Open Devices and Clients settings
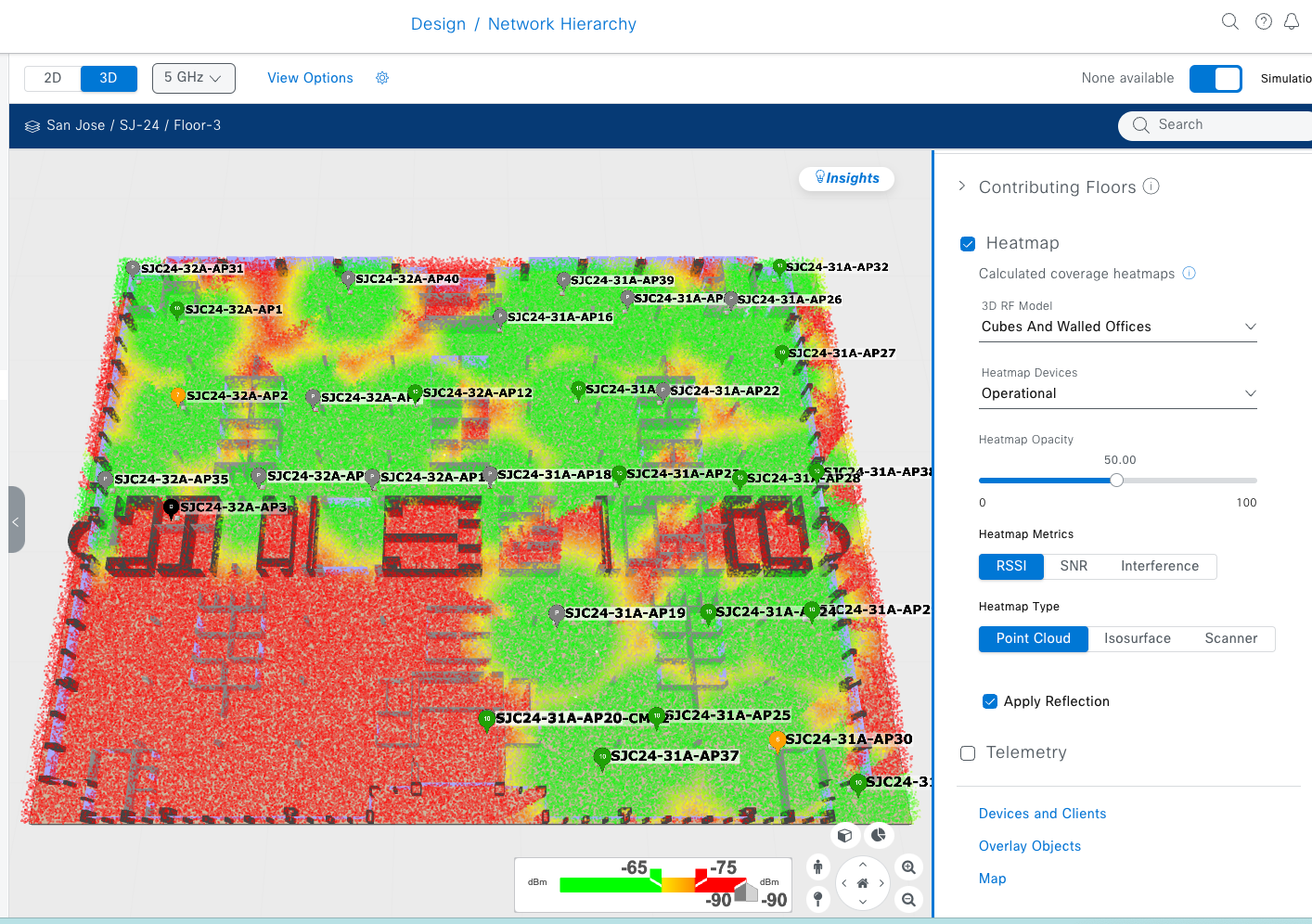 (1042, 813)
